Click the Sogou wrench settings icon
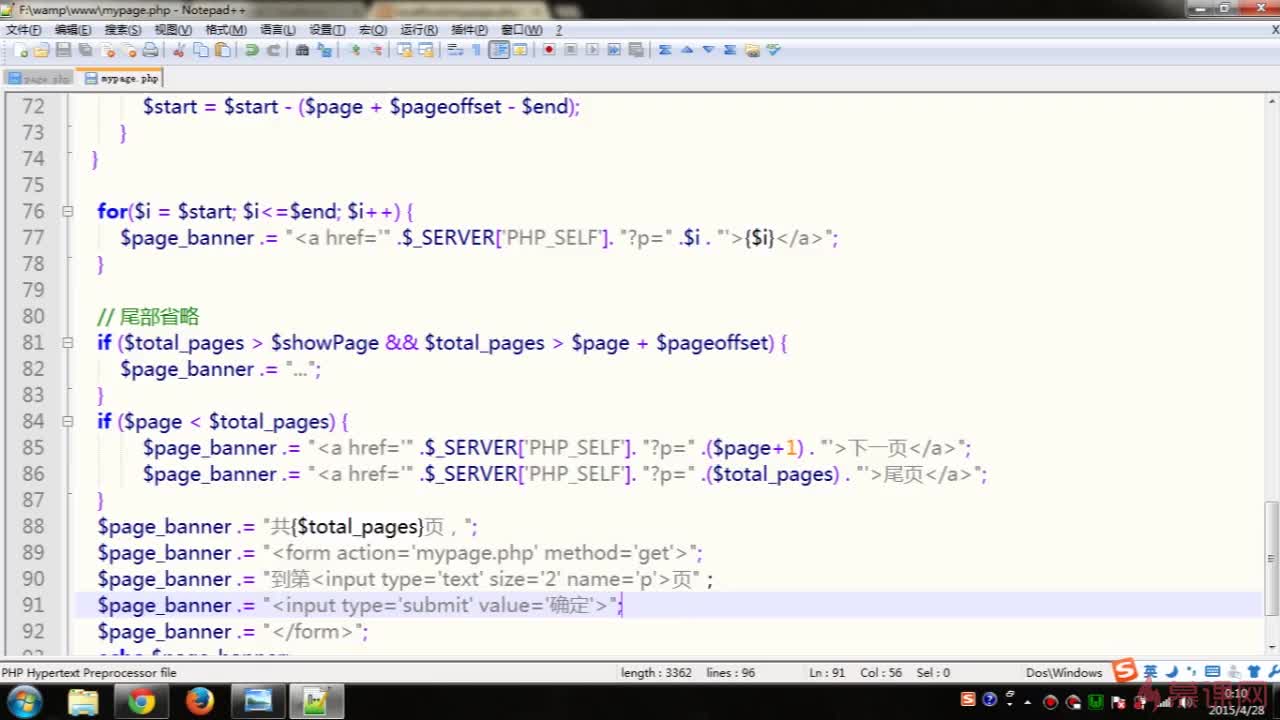Screen dimensions: 1280x720 1273,672
